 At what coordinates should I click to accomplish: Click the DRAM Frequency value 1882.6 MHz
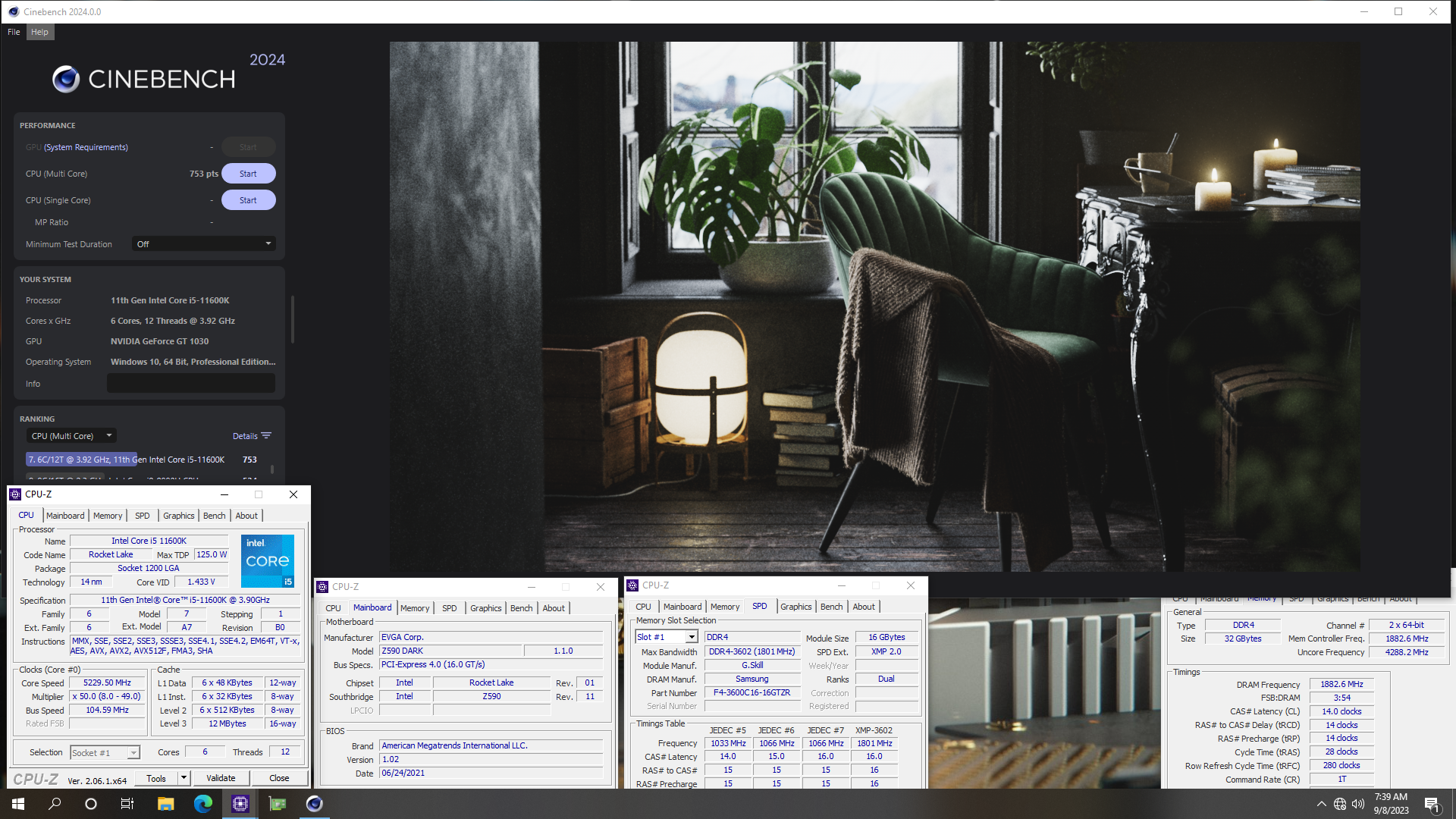(1342, 684)
